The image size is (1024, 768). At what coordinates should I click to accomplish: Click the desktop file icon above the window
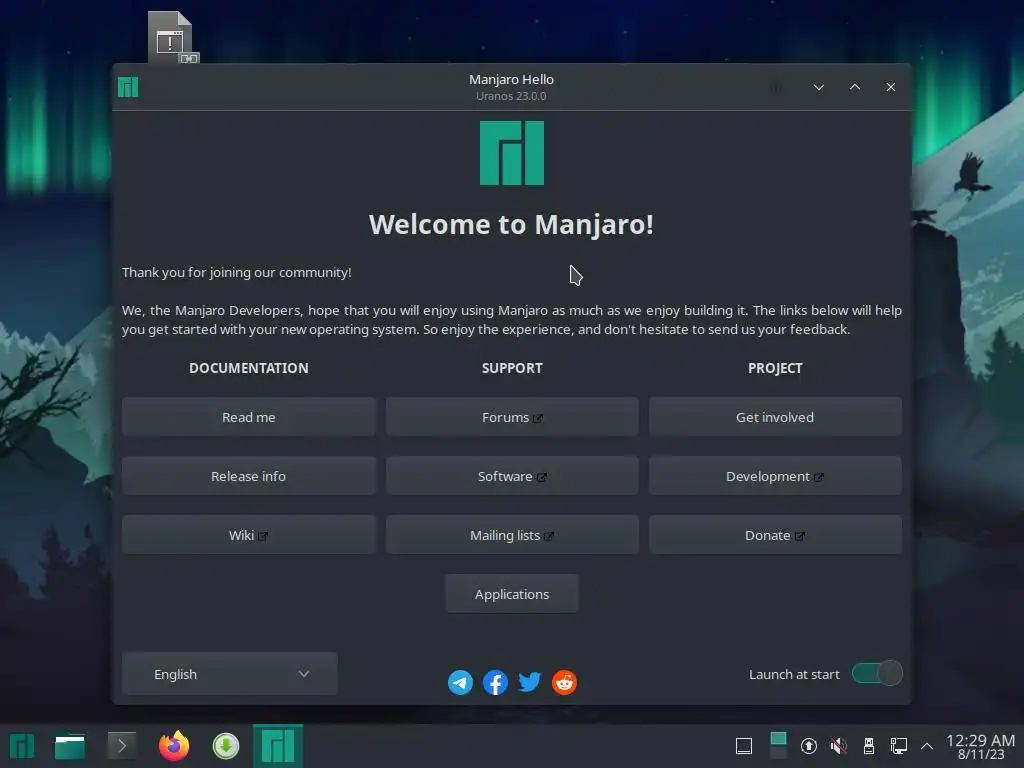coord(172,37)
